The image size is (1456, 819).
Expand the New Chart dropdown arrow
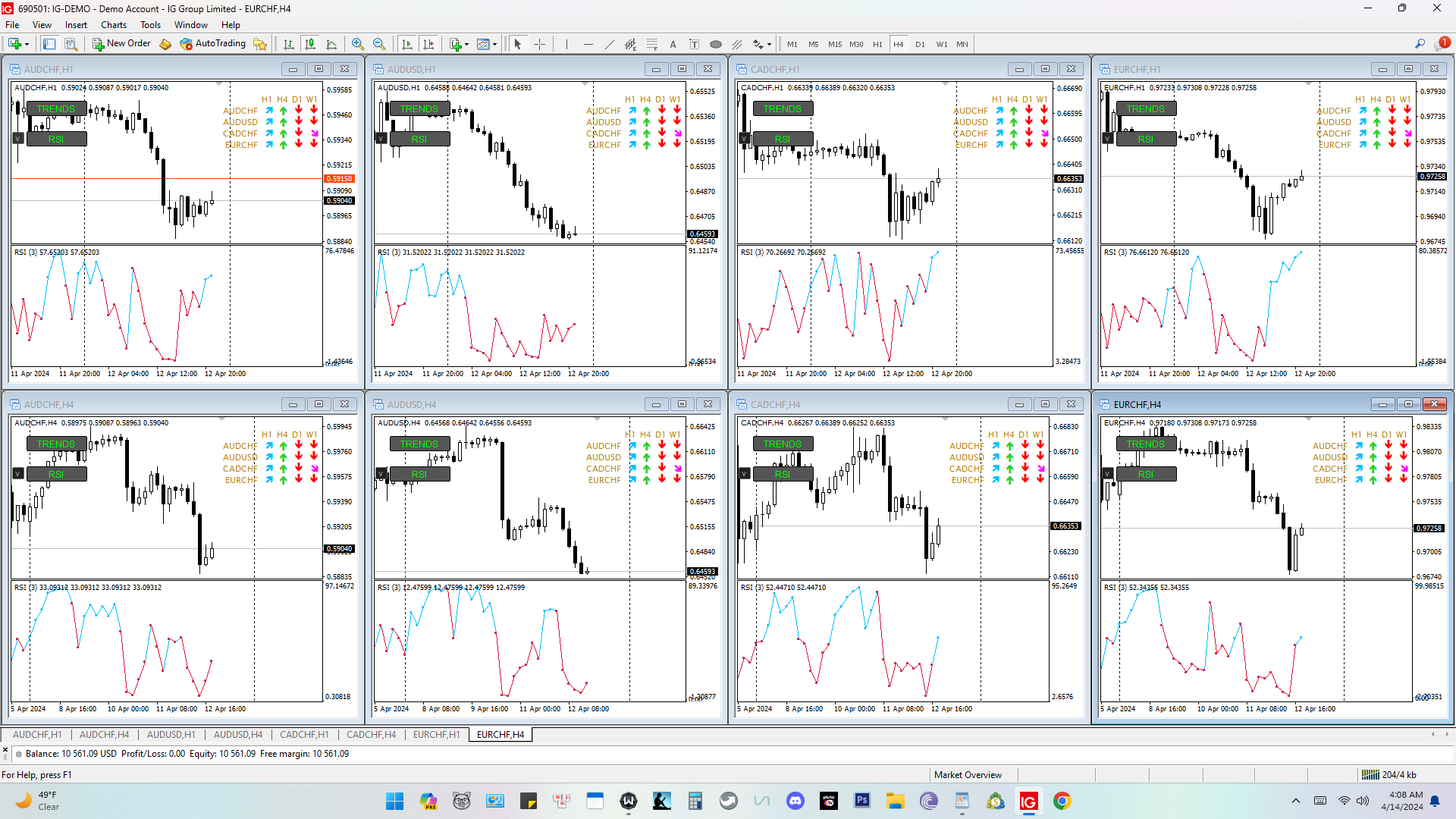click(26, 44)
